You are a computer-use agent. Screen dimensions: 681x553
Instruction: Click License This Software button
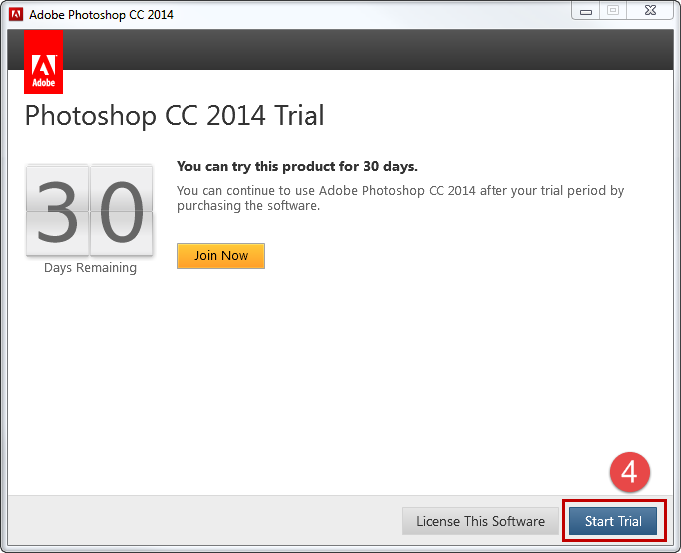(480, 521)
